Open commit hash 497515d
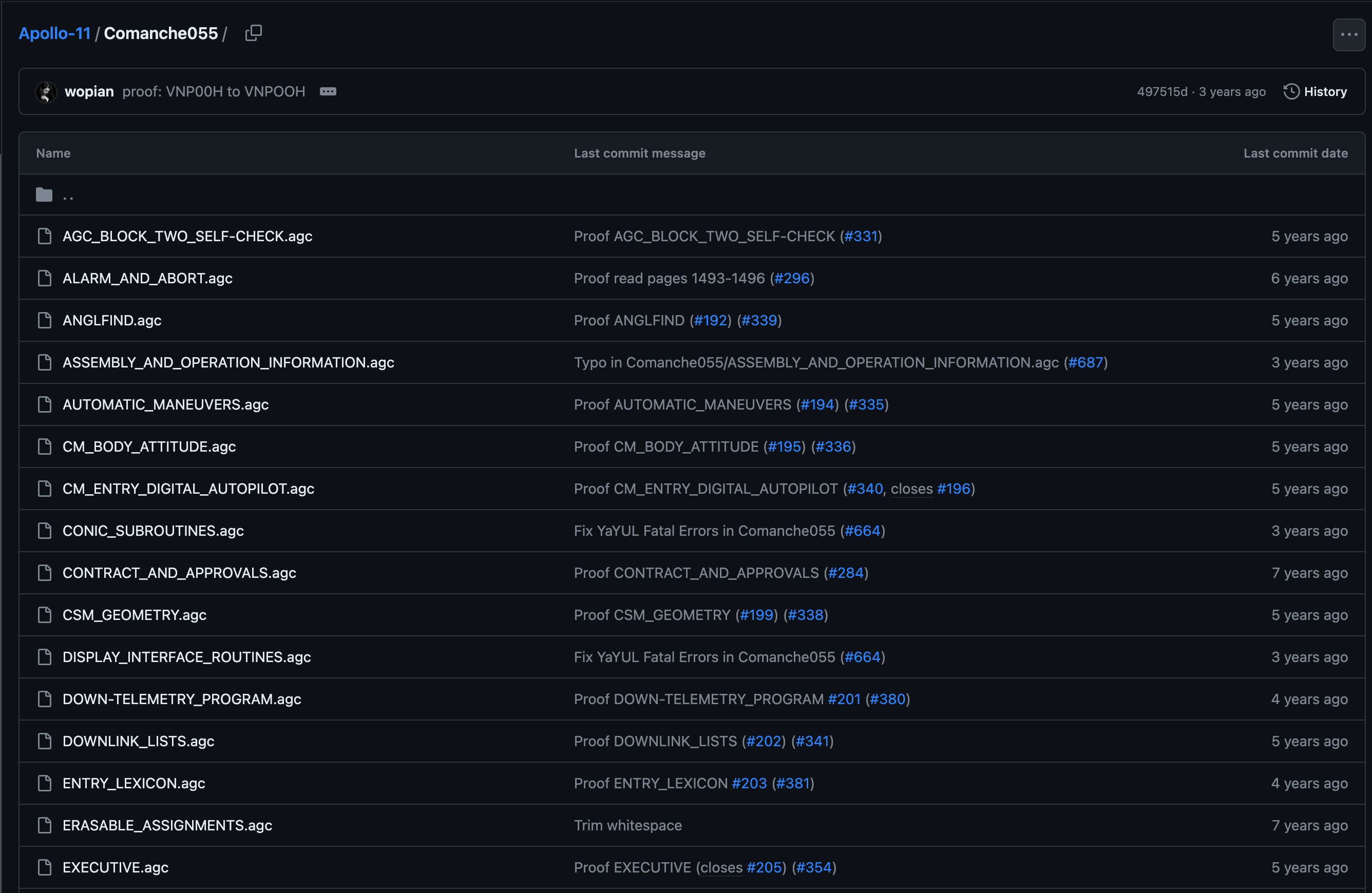1372x893 pixels. pyautogui.click(x=1161, y=91)
